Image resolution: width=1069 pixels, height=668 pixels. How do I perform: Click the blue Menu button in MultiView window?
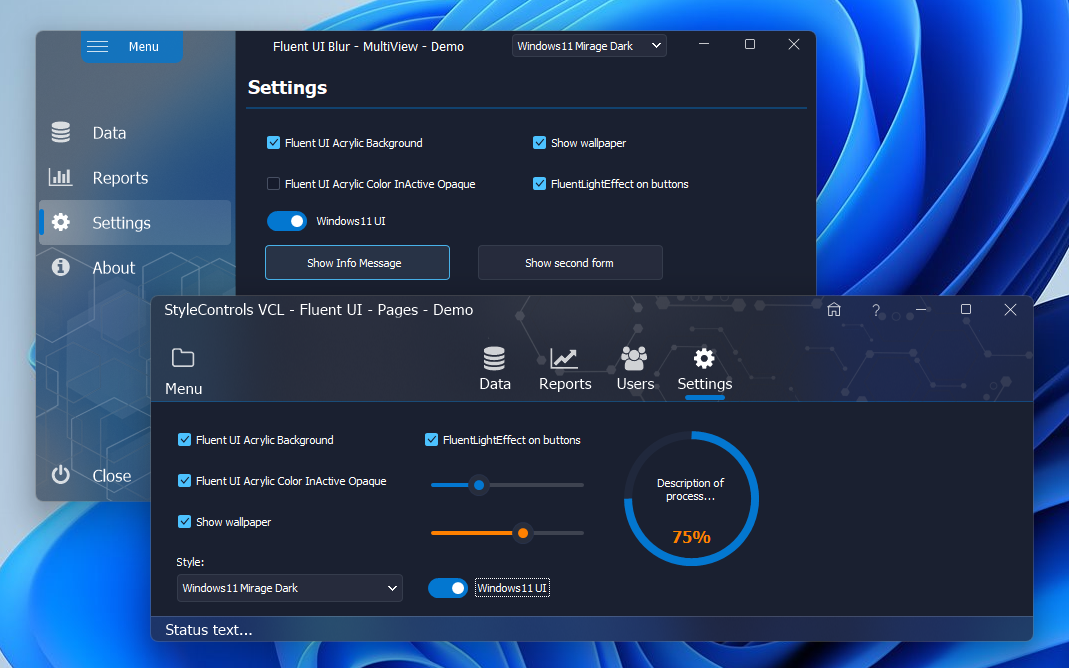(x=132, y=46)
